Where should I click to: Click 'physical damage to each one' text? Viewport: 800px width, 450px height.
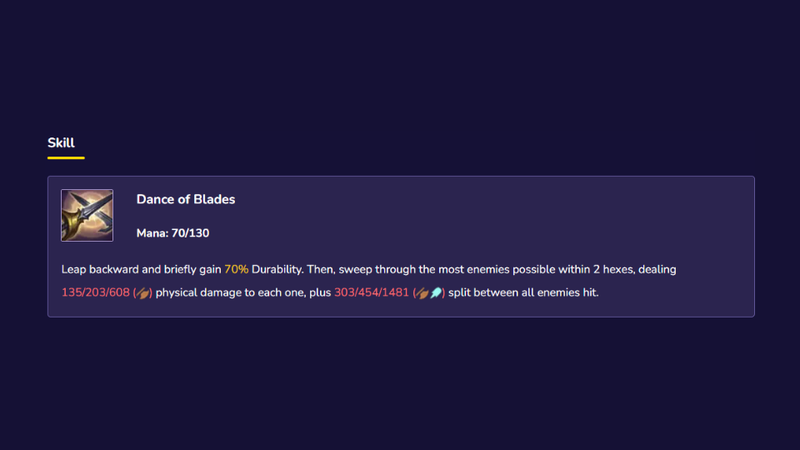click(x=228, y=293)
